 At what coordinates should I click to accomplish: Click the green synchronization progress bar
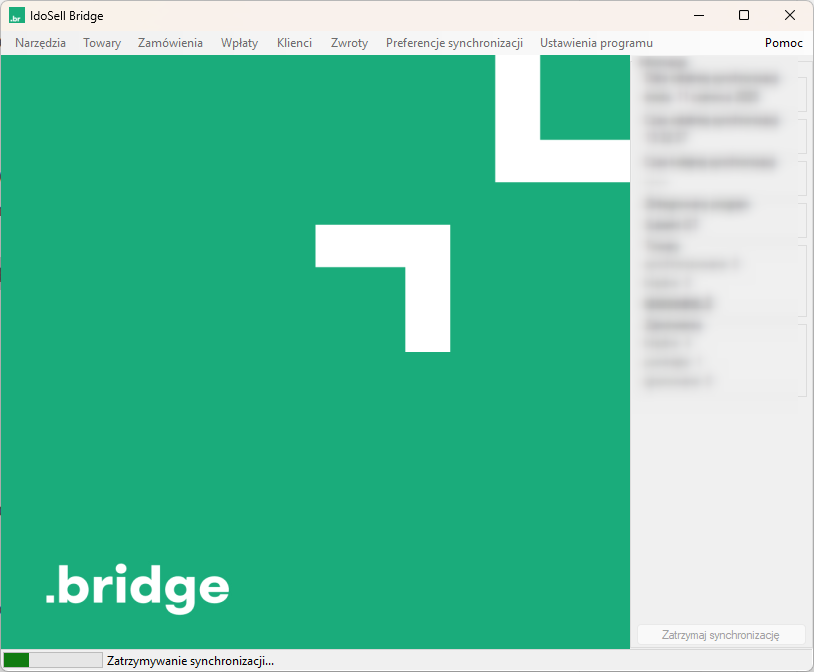point(53,661)
